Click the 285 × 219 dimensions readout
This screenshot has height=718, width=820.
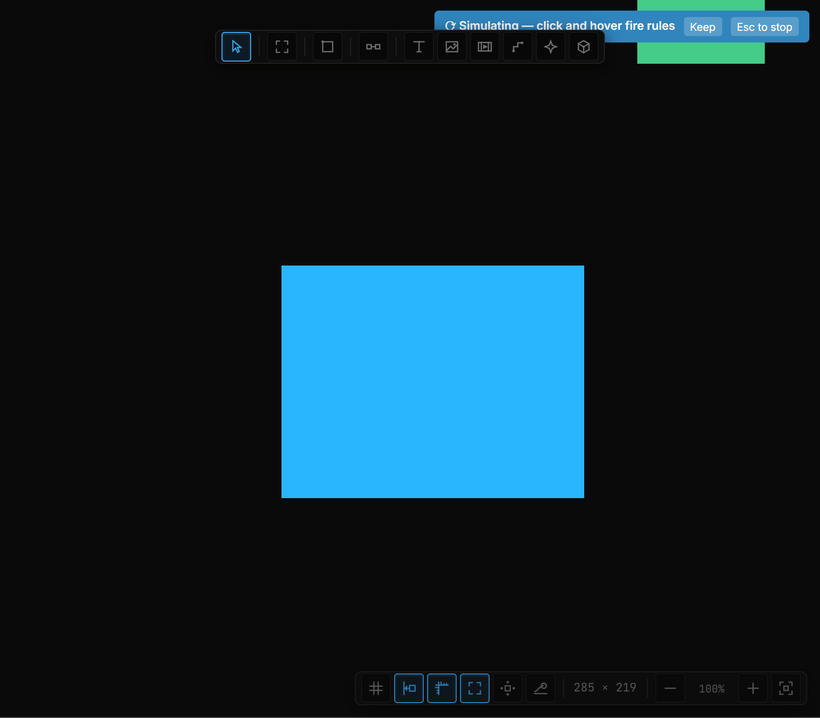[605, 688]
